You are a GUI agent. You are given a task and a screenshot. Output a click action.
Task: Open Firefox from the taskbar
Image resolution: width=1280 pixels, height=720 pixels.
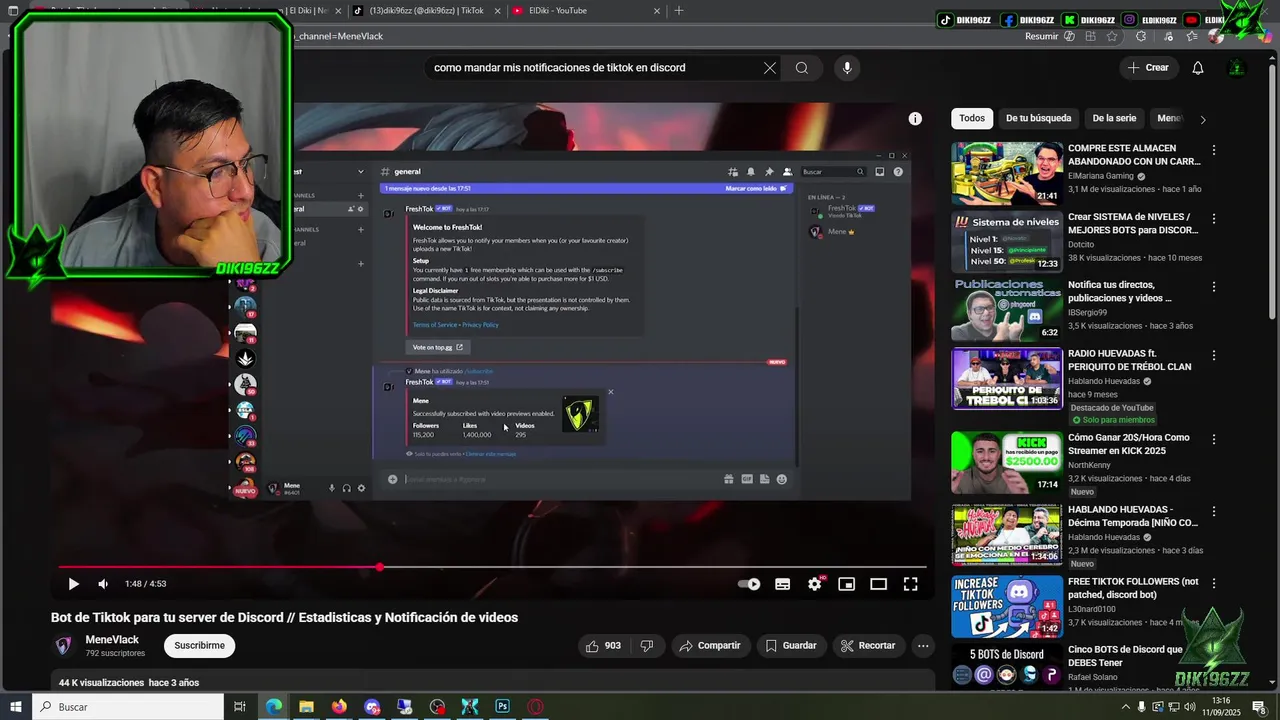pyautogui.click(x=339, y=707)
